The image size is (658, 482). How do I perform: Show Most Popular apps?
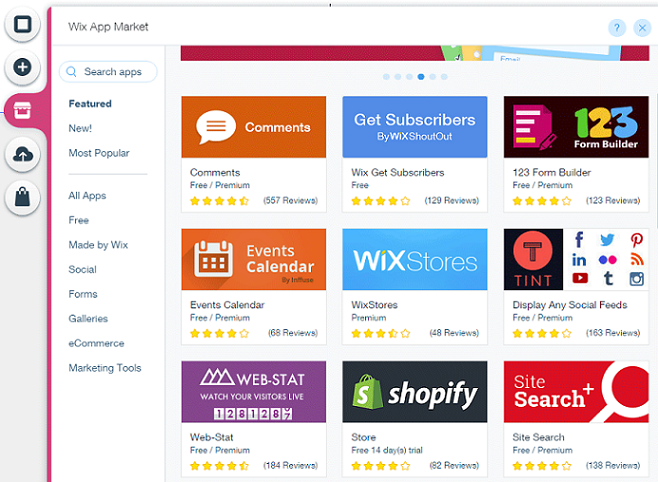click(99, 153)
